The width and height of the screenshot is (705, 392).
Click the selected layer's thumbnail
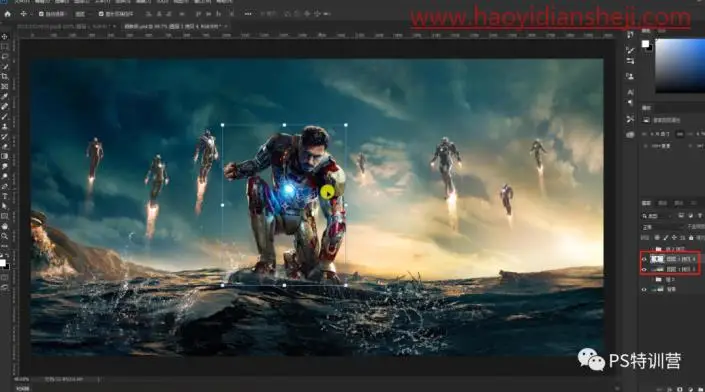657,259
